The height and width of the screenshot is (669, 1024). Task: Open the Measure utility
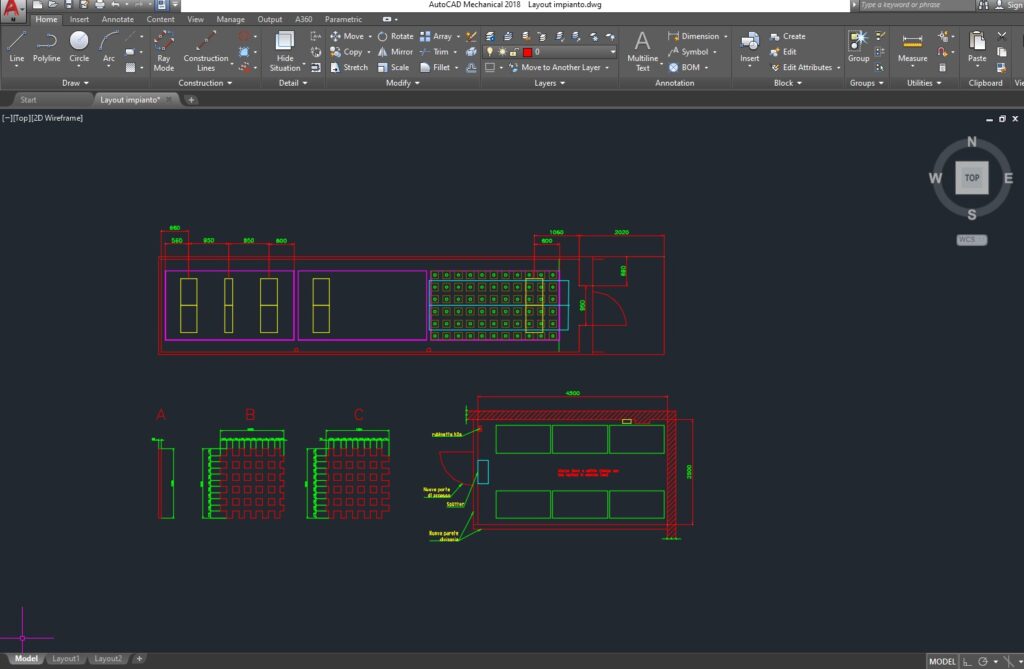912,47
